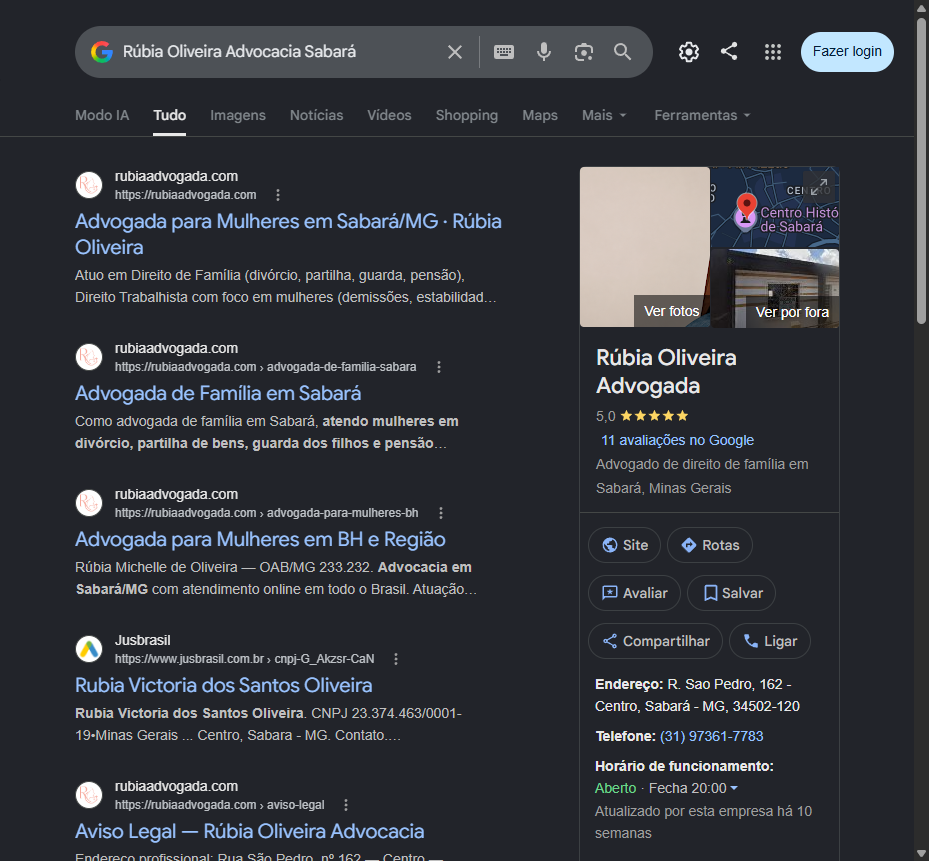
Task: Click the Compartilhar button
Action: (655, 641)
